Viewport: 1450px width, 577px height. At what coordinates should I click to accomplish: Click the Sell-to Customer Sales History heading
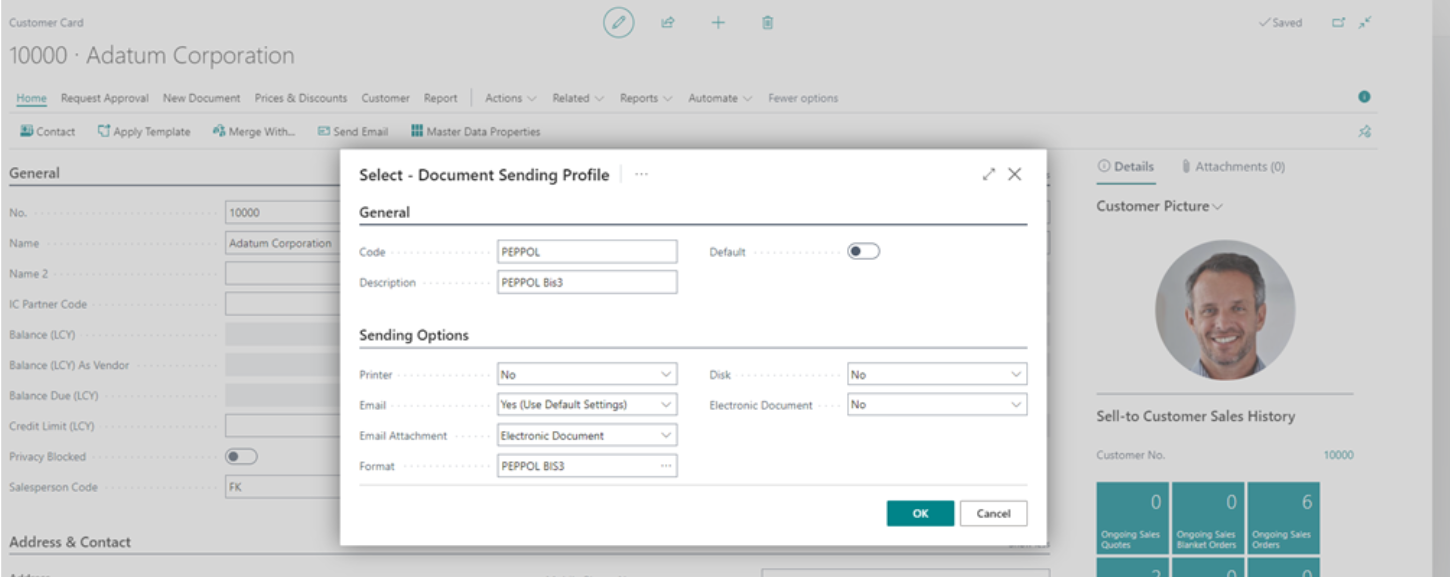1195,416
